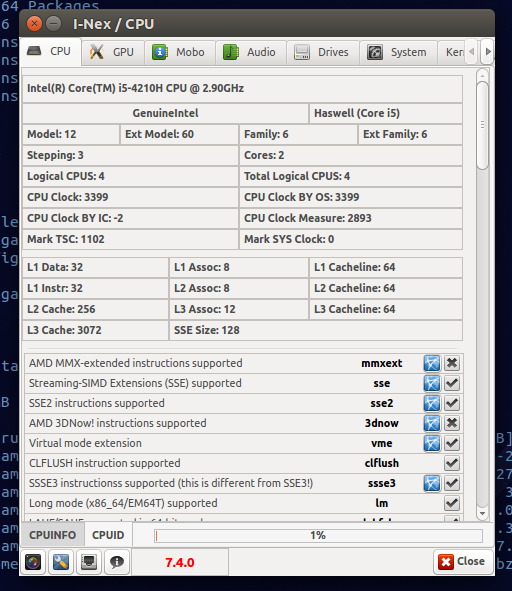
Task: Click the 'CPU Clock: 3399' cell
Action: [130, 197]
